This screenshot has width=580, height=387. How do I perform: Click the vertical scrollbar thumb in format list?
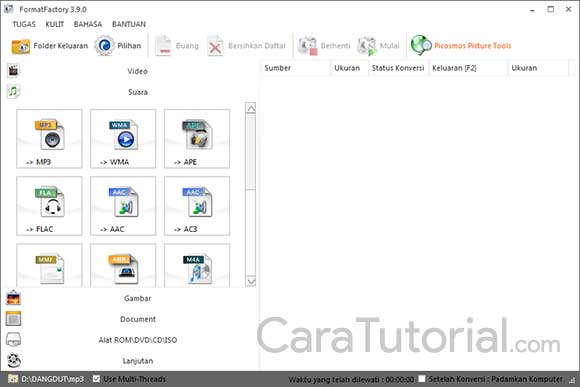point(250,152)
